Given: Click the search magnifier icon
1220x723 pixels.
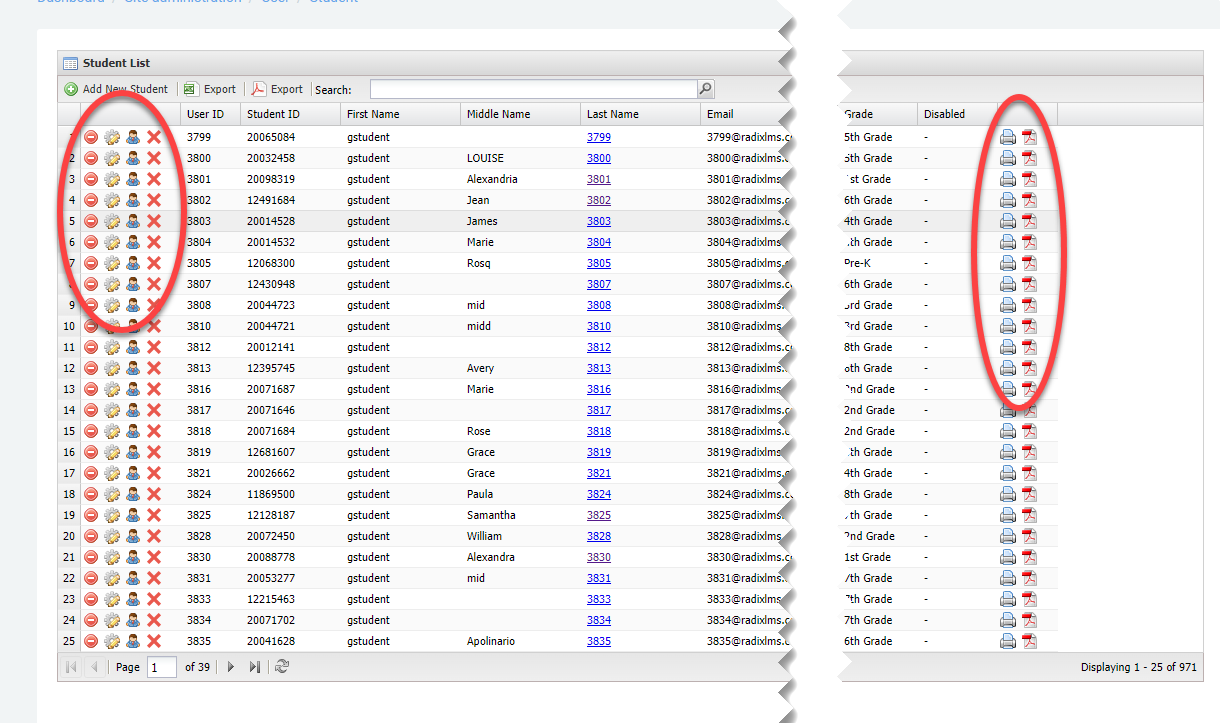Looking at the screenshot, I should [706, 89].
